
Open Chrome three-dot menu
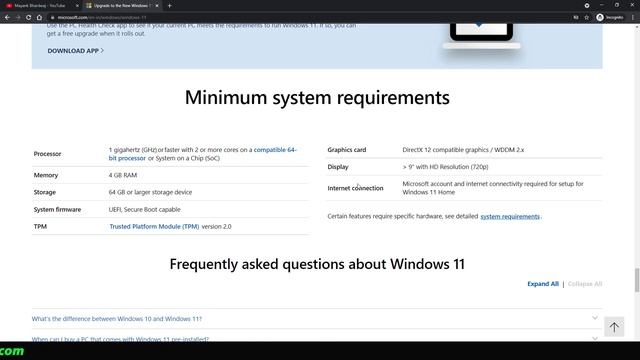(x=633, y=17)
